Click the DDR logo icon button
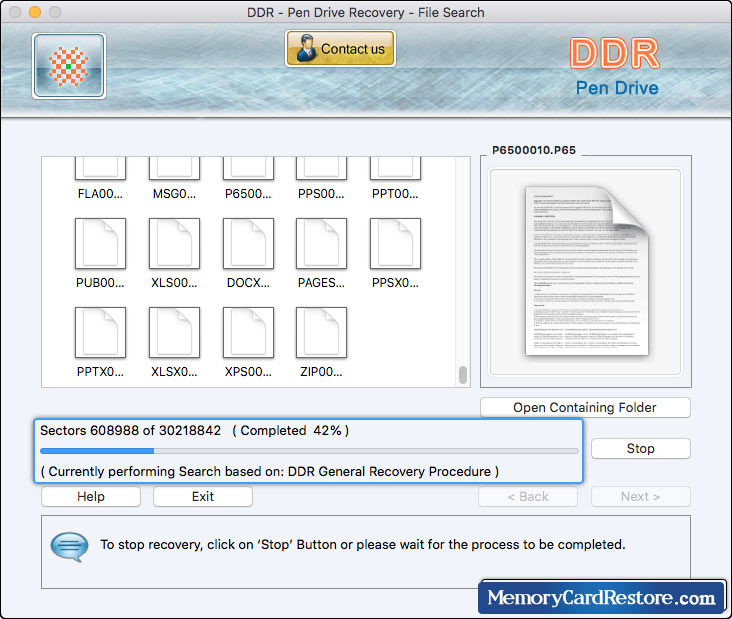Image resolution: width=732 pixels, height=619 pixels. (x=69, y=66)
